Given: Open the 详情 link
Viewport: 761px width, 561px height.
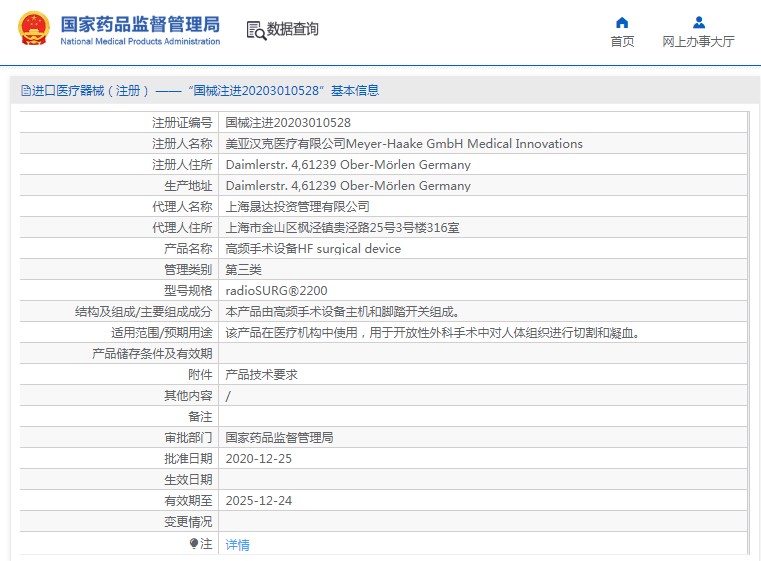Looking at the screenshot, I should point(237,544).
